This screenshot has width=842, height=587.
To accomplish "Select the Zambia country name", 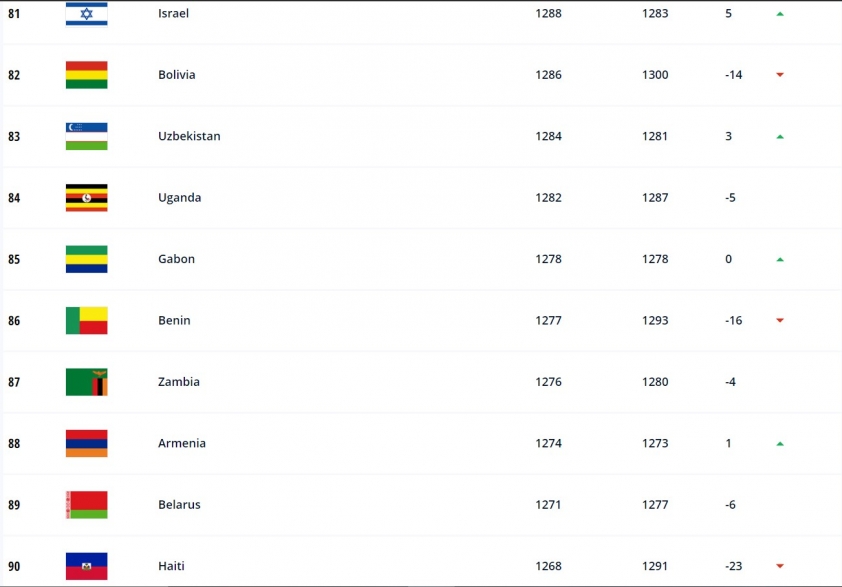I will (179, 382).
